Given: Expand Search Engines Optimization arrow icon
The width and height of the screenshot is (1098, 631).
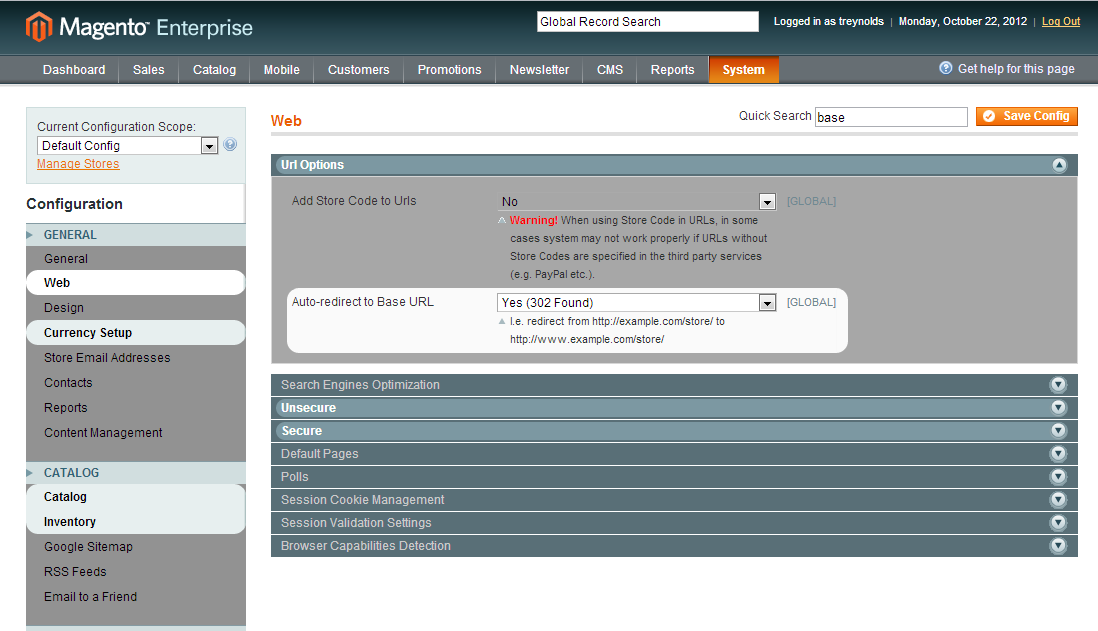Looking at the screenshot, I should pos(1058,384).
